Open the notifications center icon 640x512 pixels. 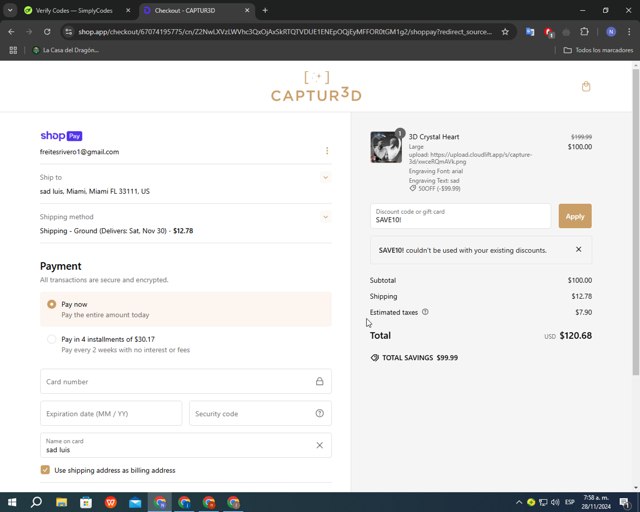pos(624,503)
